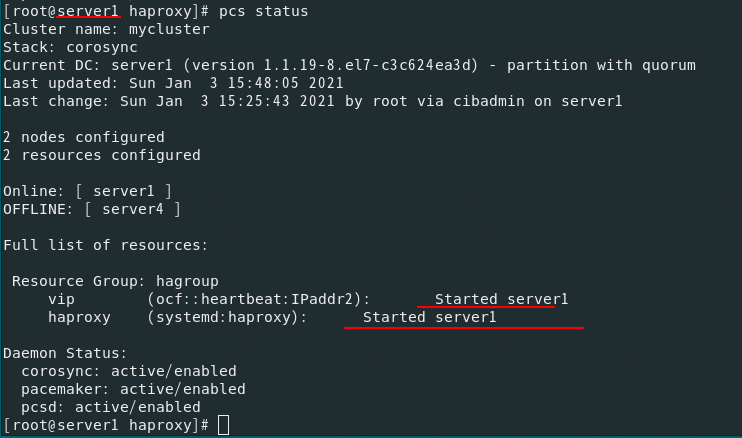Click 'Resource Group: hagroup' line
This screenshot has height=438, width=742.
(x=115, y=281)
